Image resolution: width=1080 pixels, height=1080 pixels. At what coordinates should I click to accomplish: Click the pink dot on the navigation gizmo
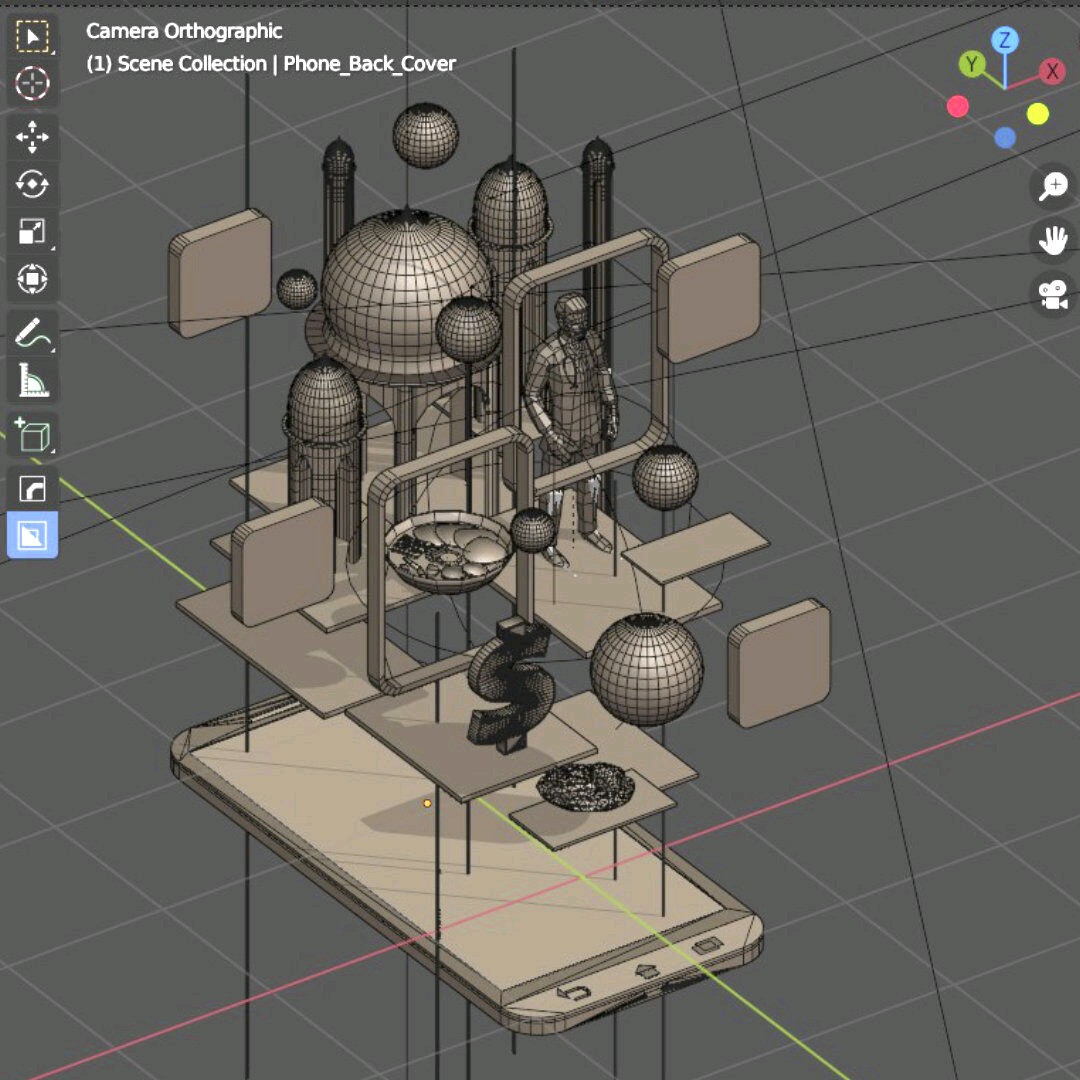958,106
